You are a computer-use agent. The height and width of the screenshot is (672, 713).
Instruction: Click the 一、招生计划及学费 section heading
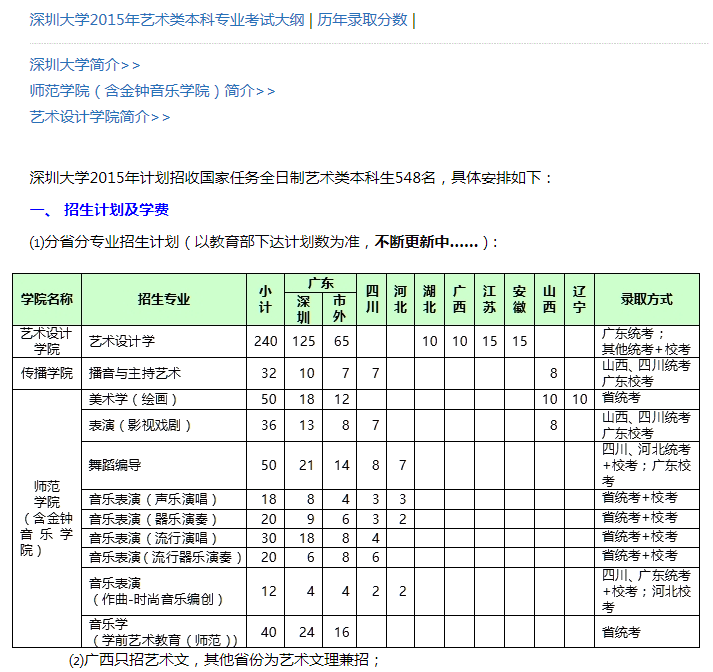click(x=100, y=210)
